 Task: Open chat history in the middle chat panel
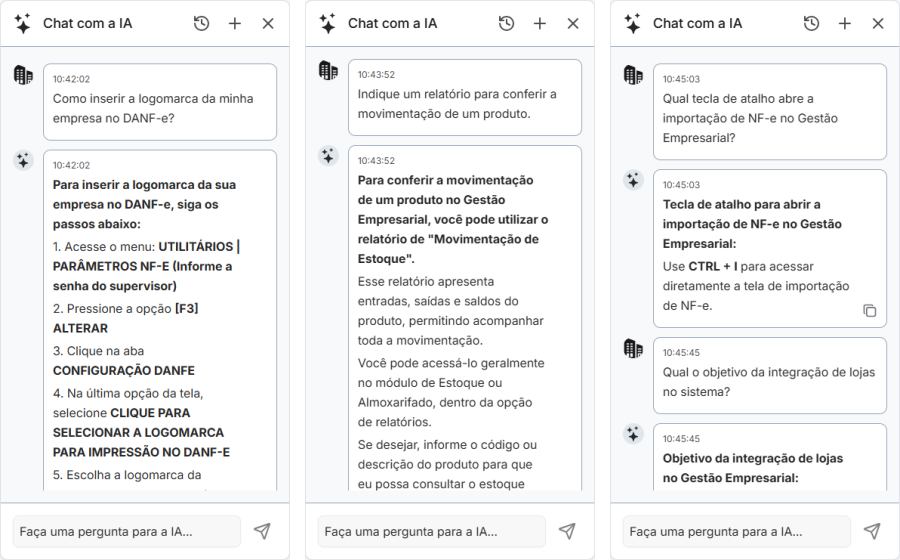point(506,24)
